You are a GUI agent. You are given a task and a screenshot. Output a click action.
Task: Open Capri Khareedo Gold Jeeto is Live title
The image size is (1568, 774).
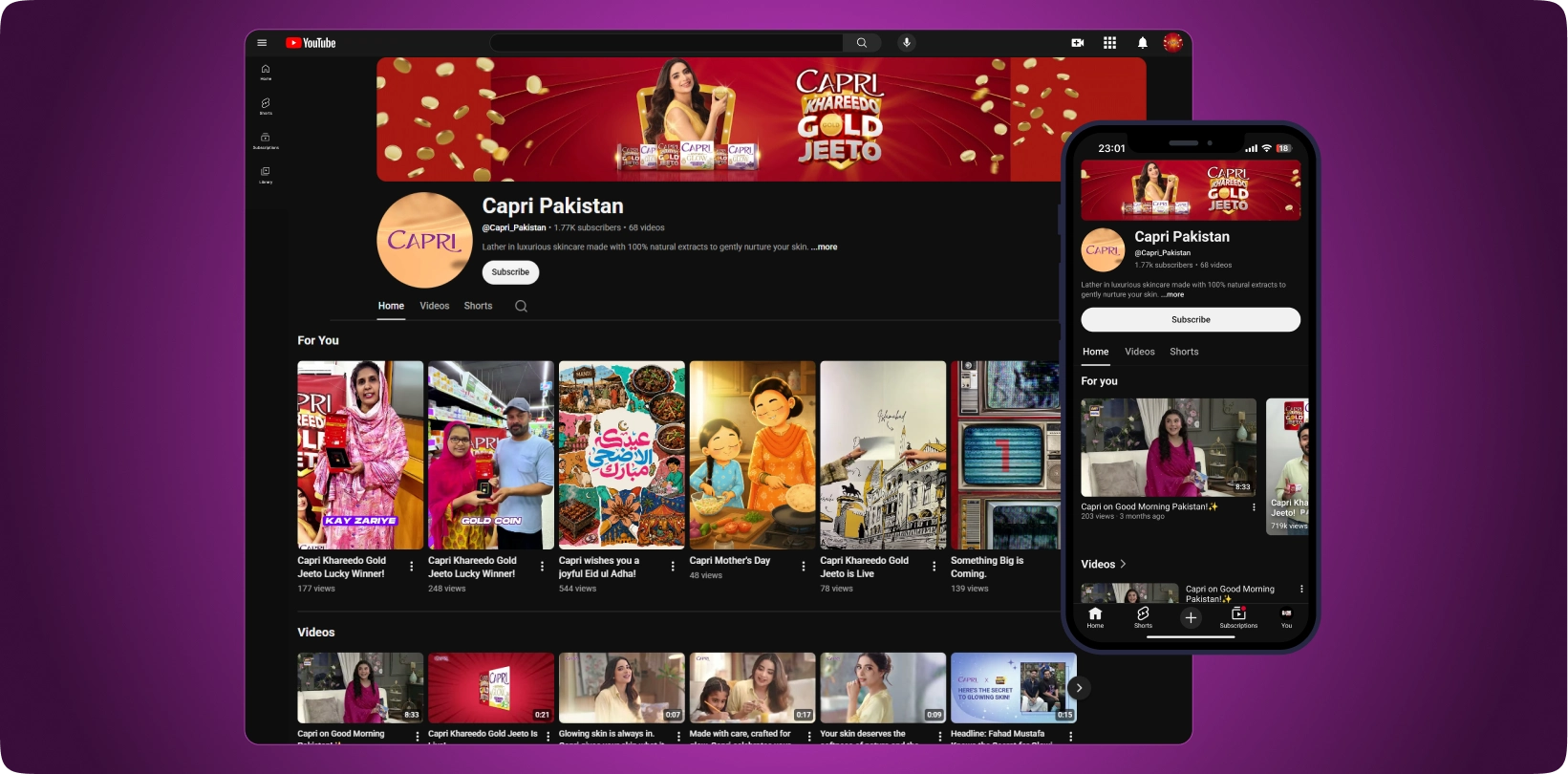864,567
